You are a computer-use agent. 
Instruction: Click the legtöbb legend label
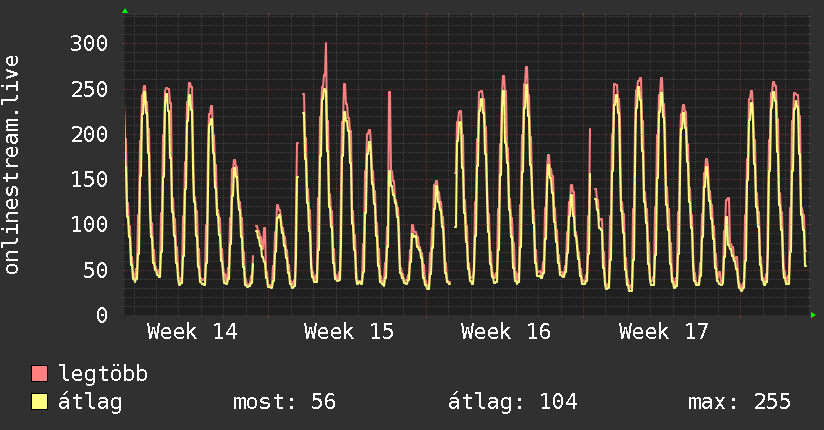(x=103, y=374)
